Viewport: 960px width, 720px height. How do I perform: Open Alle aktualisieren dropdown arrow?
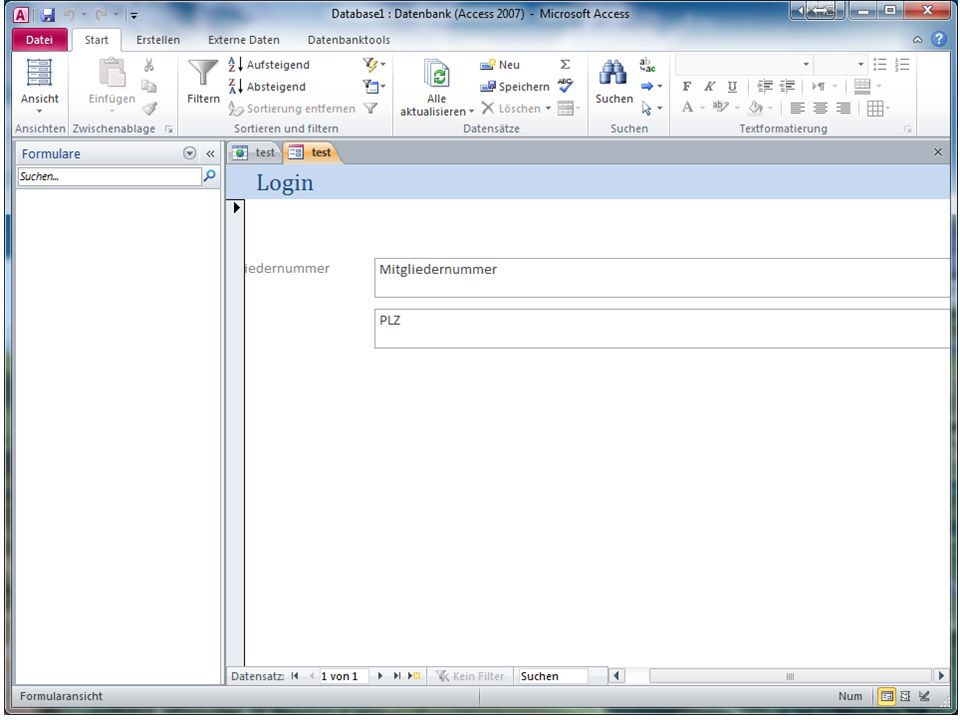point(471,111)
